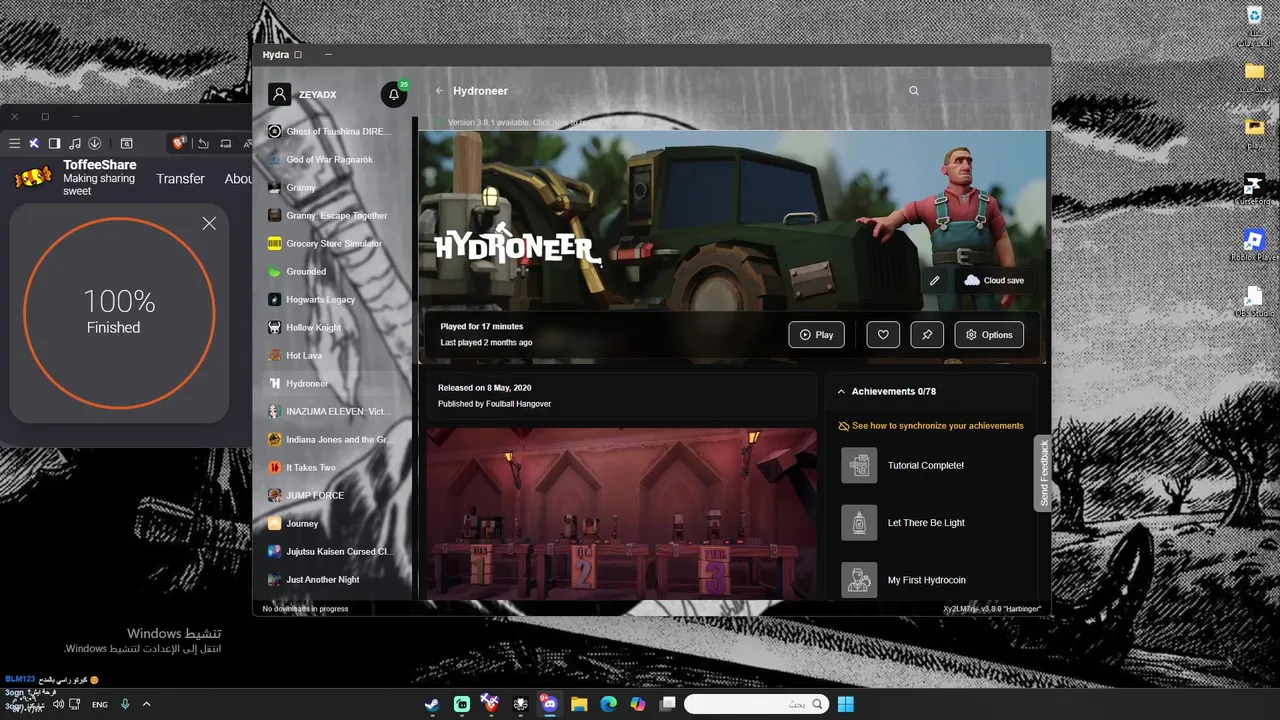Open the browser music note playlist icon
This screenshot has height=720, width=1280.
coord(75,144)
